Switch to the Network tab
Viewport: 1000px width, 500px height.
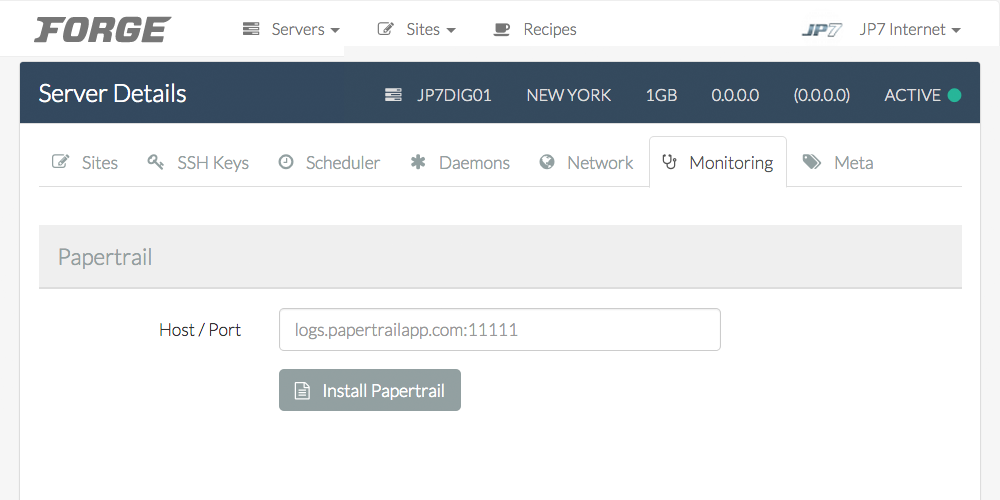pyautogui.click(x=586, y=163)
